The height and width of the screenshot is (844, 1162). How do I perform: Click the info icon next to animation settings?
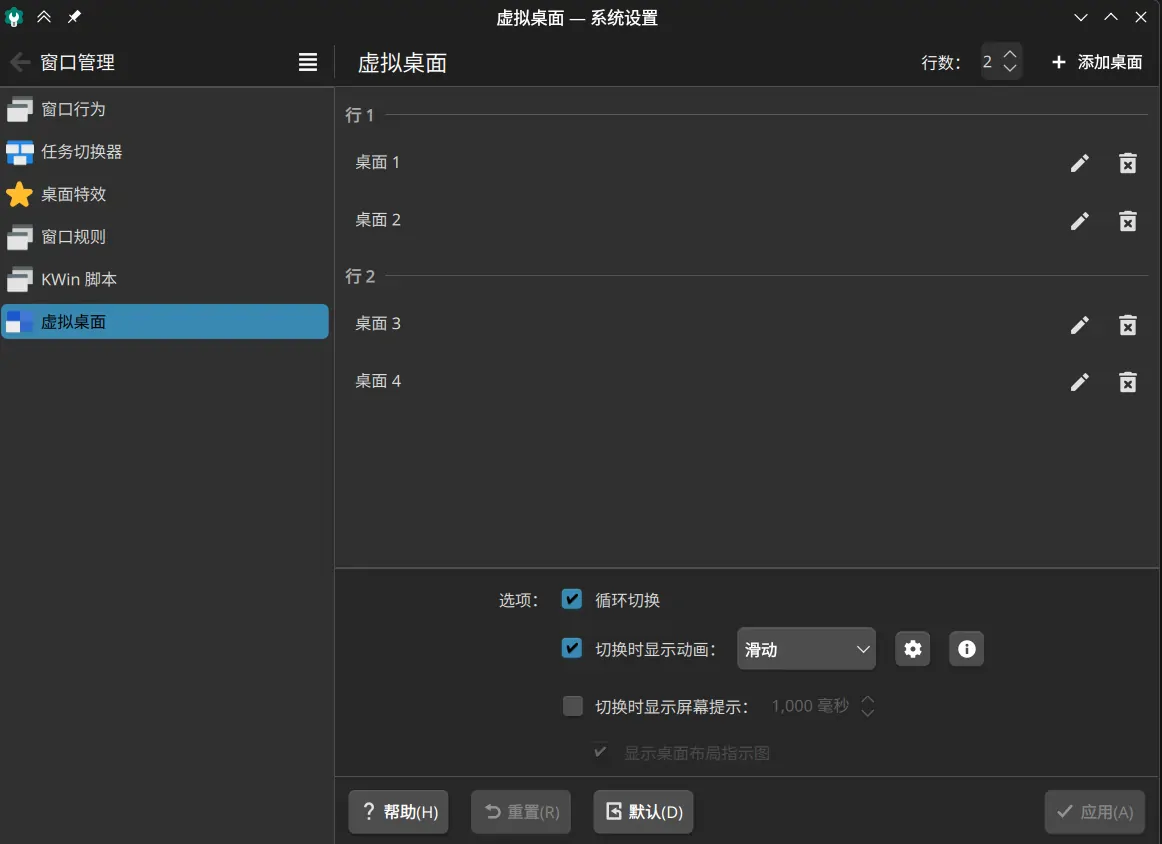966,648
